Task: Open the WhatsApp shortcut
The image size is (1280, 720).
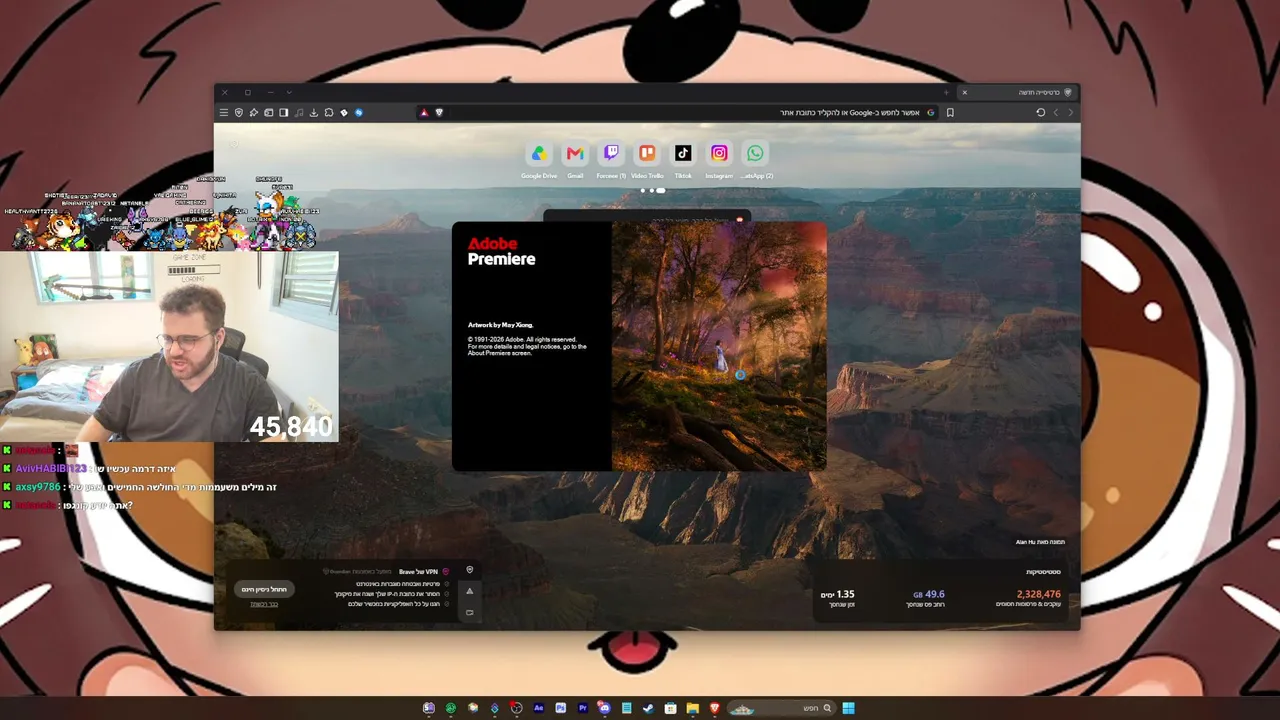Action: click(755, 153)
